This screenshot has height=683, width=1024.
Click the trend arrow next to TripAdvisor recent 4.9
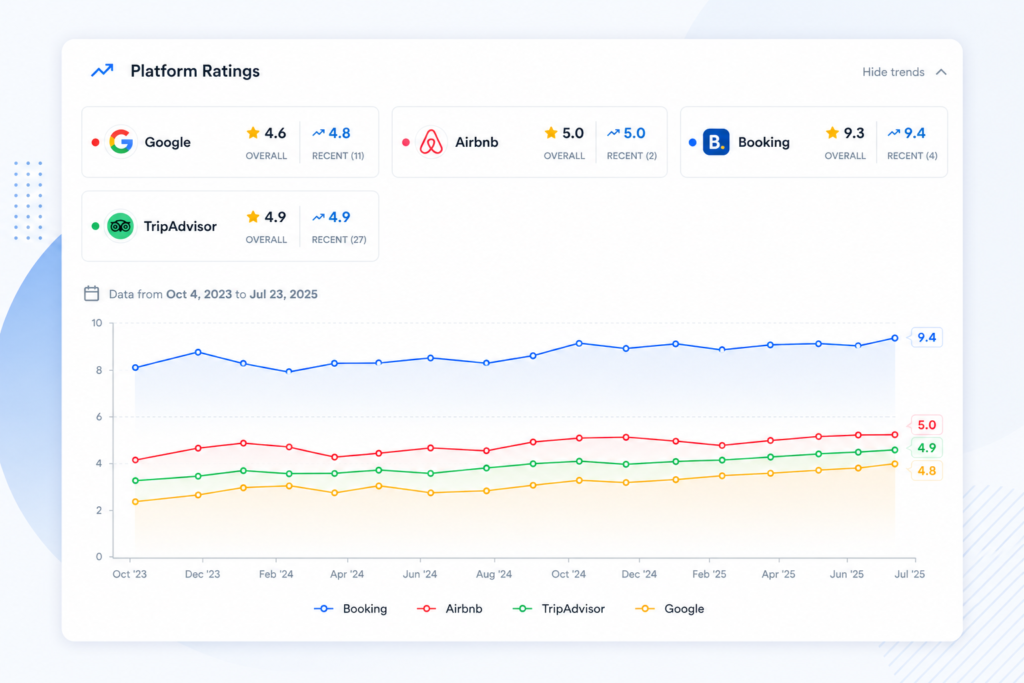[x=318, y=217]
